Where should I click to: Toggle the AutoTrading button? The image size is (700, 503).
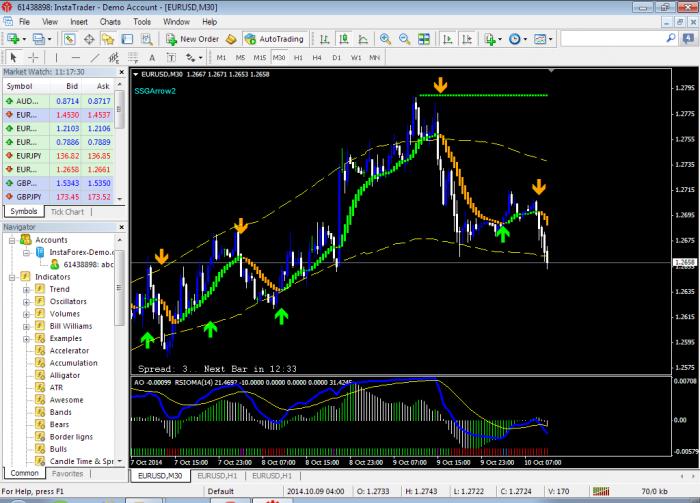coord(274,39)
